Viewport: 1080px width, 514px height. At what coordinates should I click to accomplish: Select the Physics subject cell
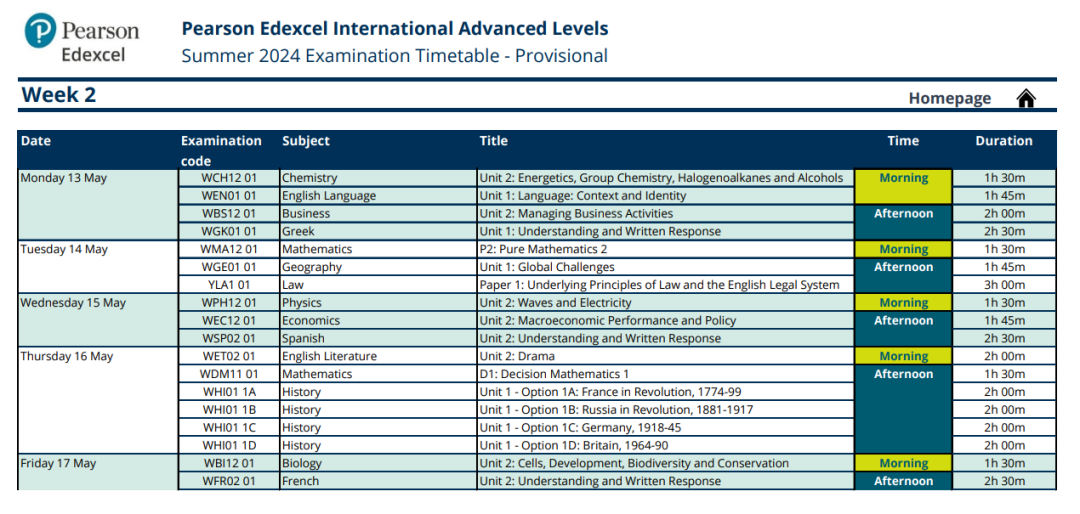point(377,302)
